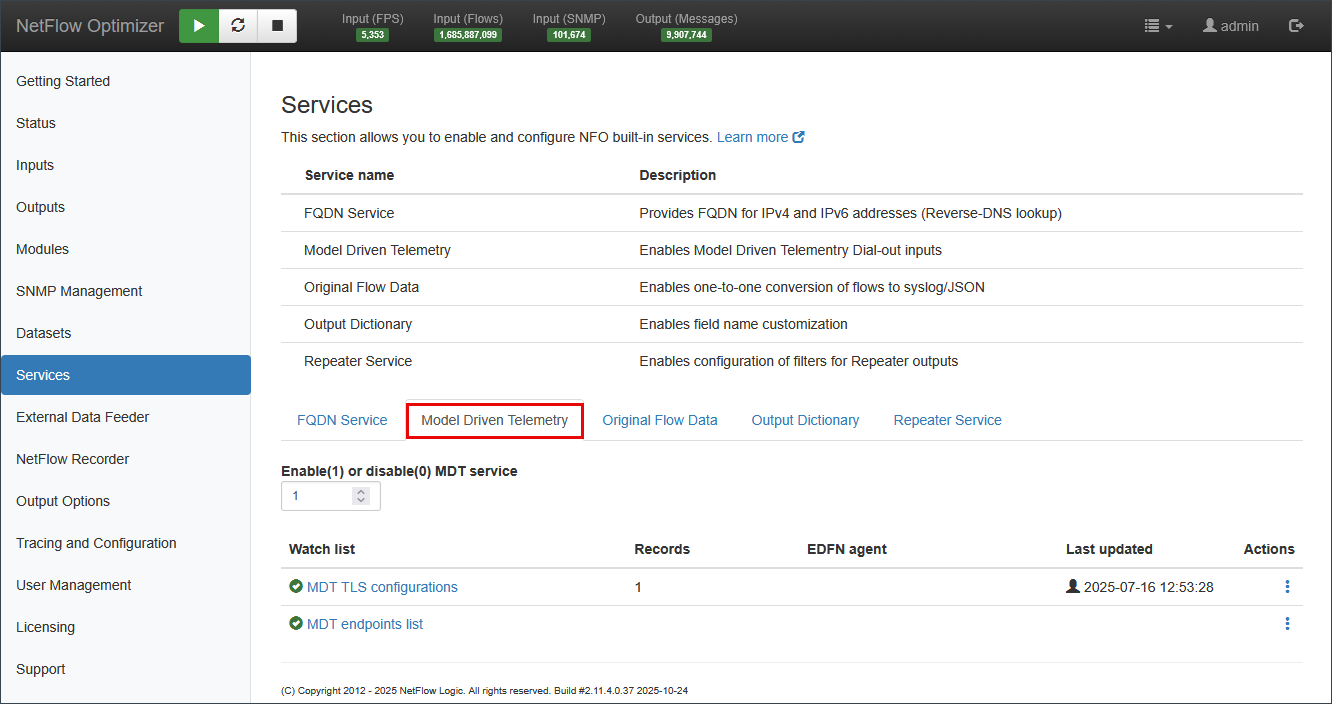The height and width of the screenshot is (704, 1332).
Task: Switch to the Original Flow Data tab
Action: [x=660, y=421]
